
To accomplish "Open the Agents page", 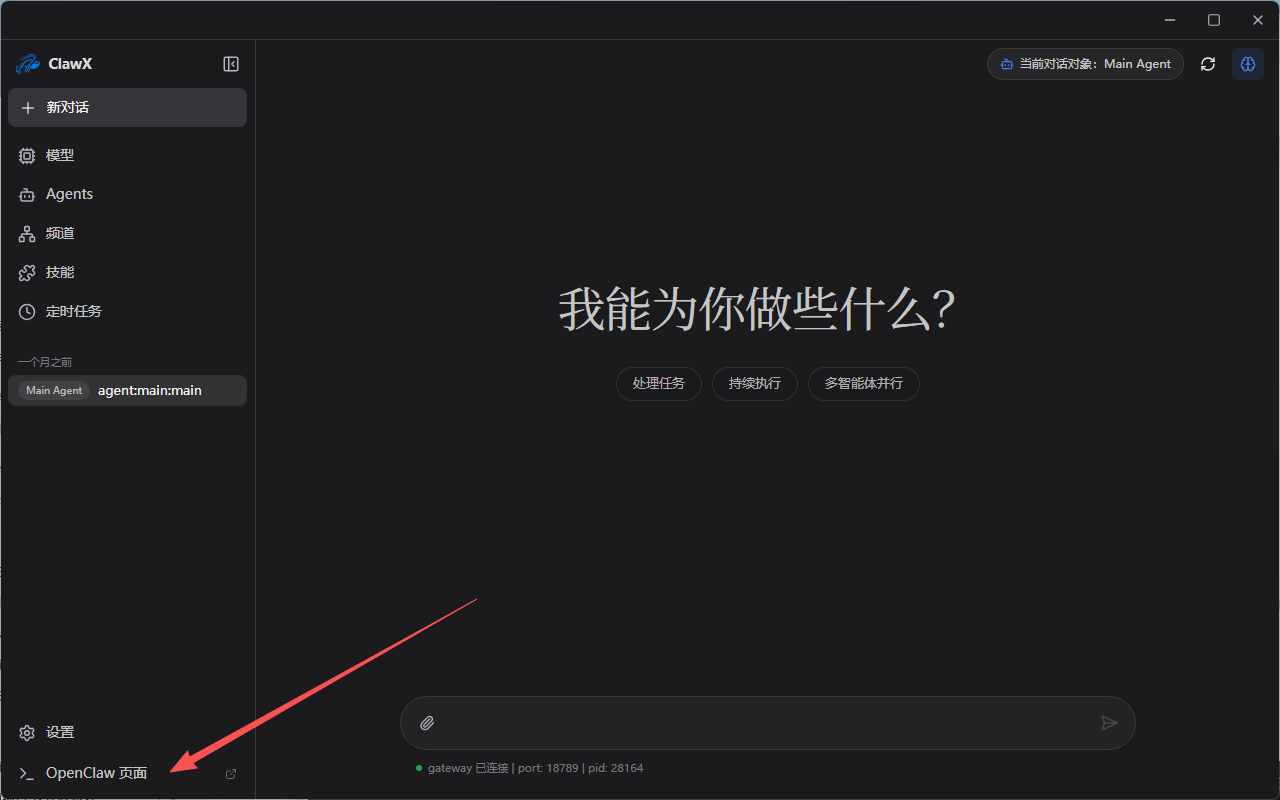I will 69,194.
